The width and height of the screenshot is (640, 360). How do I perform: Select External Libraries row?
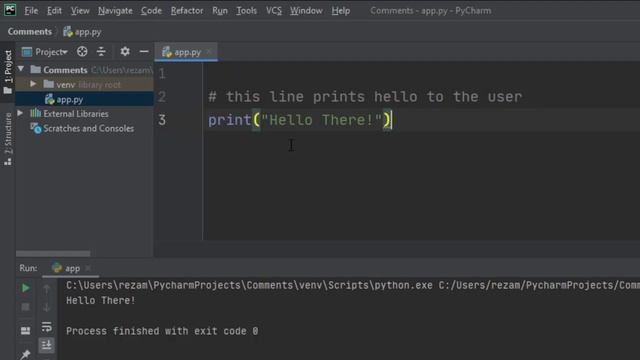pos(84,114)
